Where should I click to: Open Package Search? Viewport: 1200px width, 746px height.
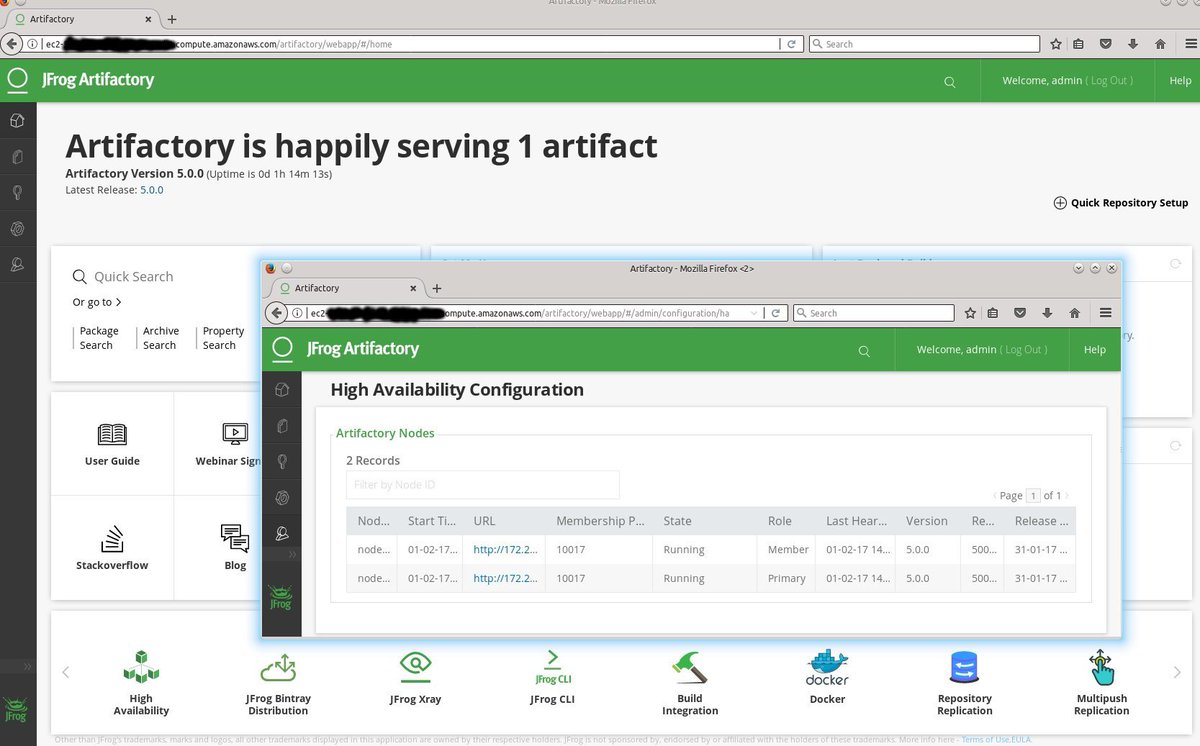click(98, 338)
